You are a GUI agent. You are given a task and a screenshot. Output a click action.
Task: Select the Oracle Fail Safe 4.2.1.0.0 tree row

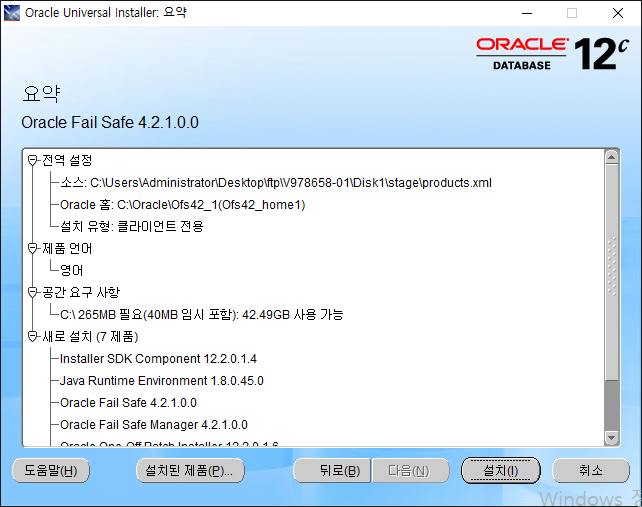pyautogui.click(x=129, y=403)
